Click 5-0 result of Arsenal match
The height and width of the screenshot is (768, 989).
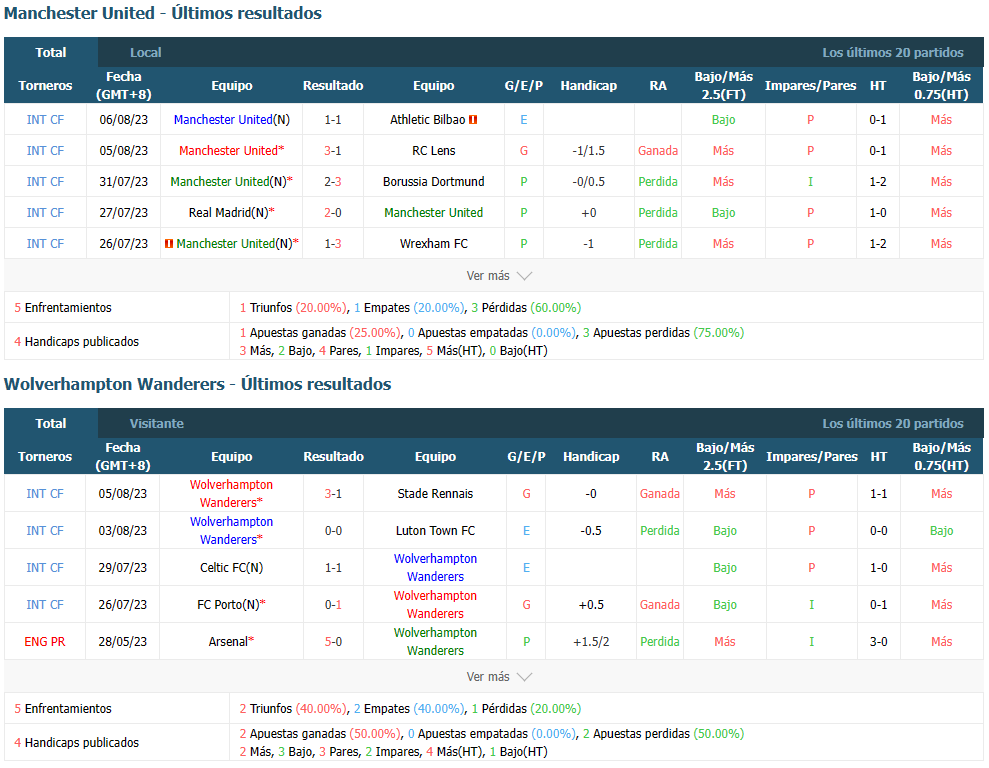334,641
